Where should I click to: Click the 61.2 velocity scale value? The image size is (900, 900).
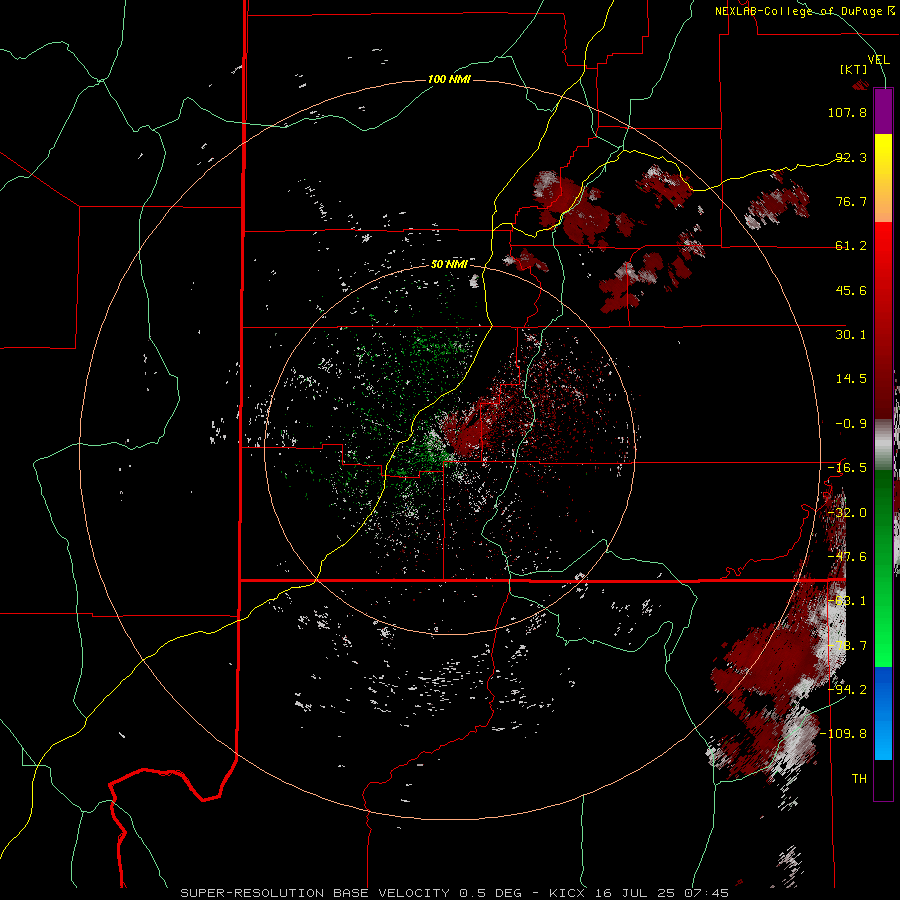click(x=851, y=246)
